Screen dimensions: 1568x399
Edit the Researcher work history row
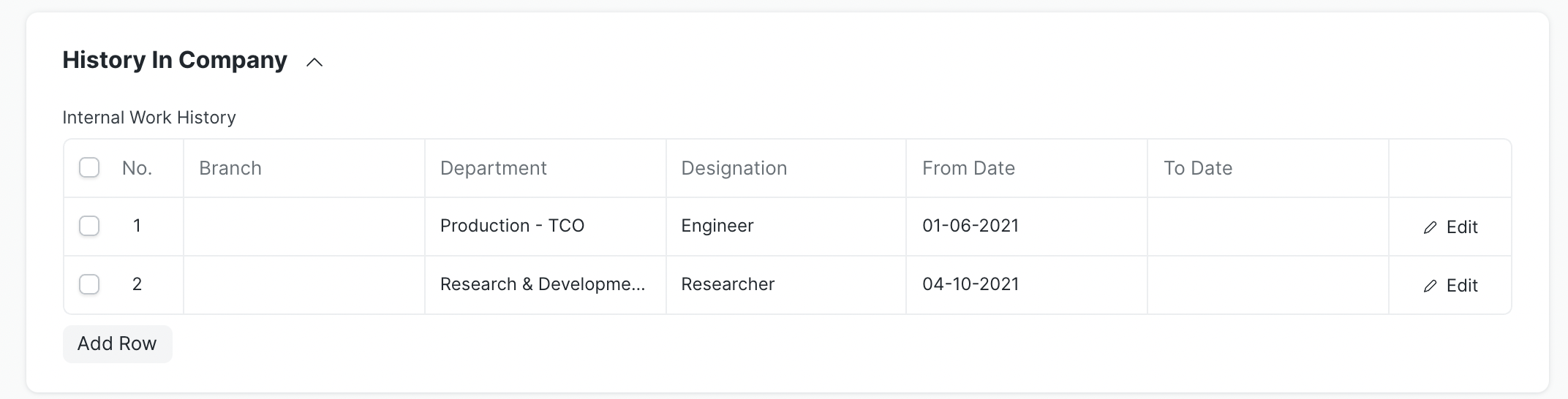(x=1450, y=286)
